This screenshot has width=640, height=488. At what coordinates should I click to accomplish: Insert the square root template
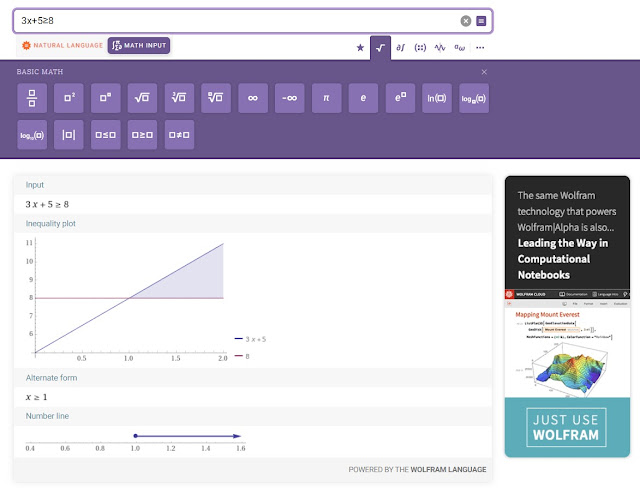(x=142, y=98)
